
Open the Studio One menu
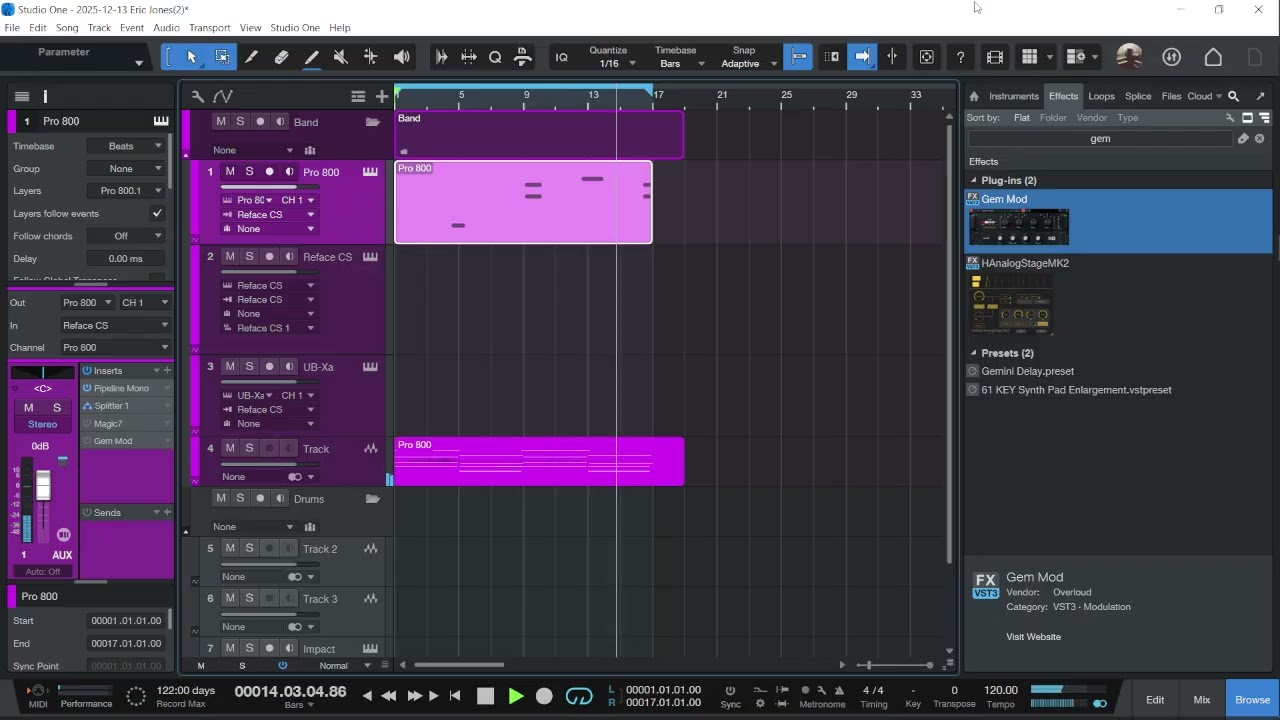(295, 28)
